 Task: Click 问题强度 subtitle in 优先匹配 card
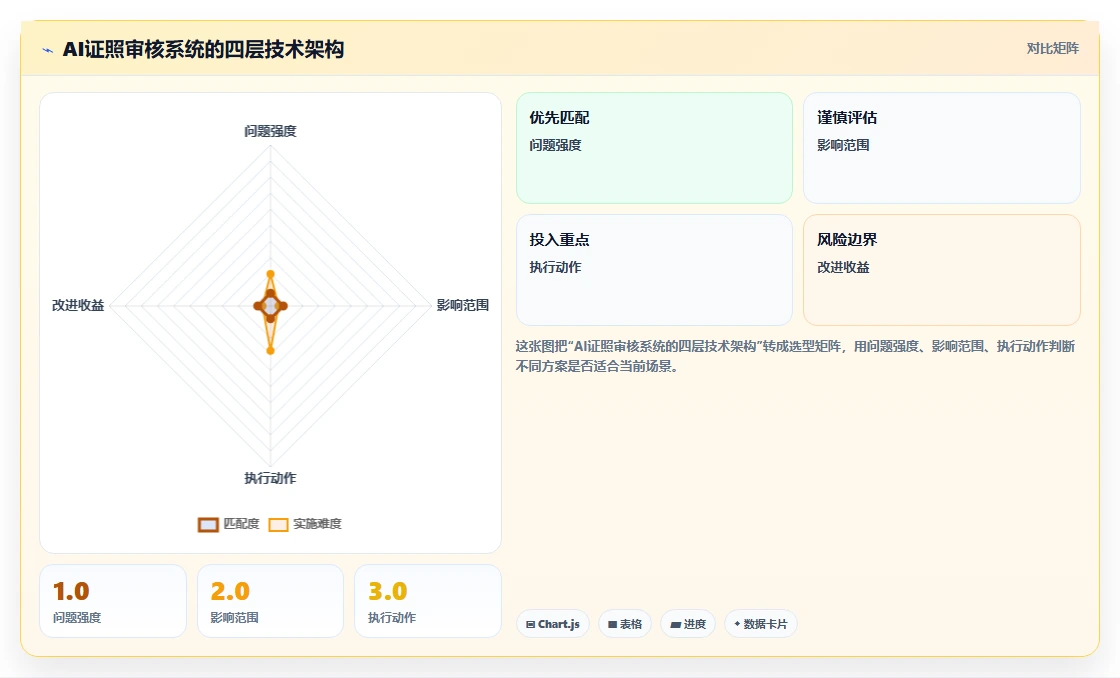pos(555,146)
